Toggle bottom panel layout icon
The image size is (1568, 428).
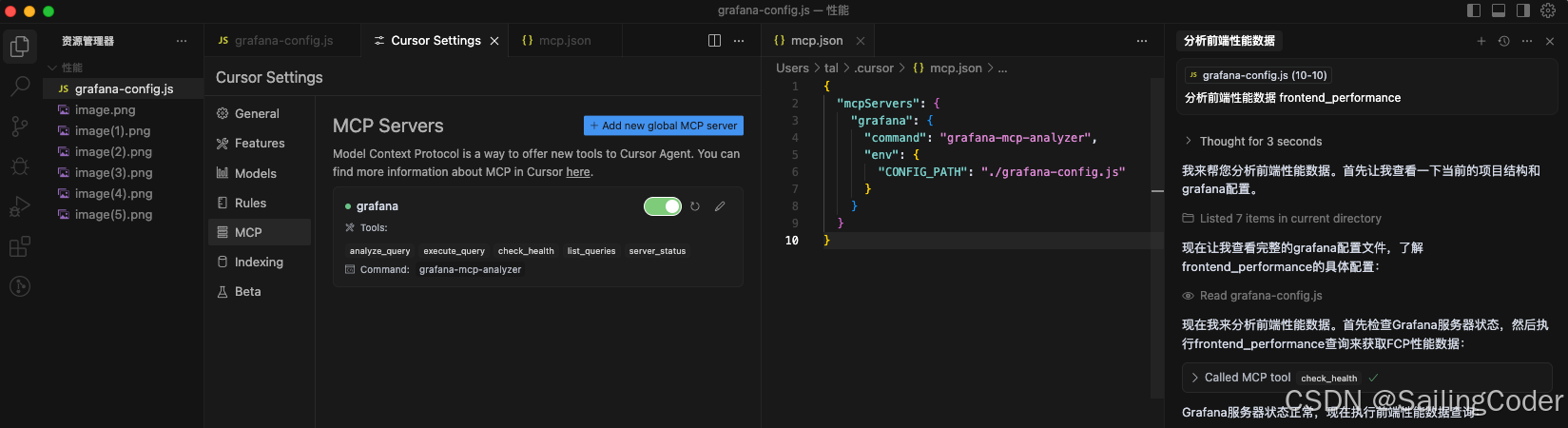(1499, 10)
